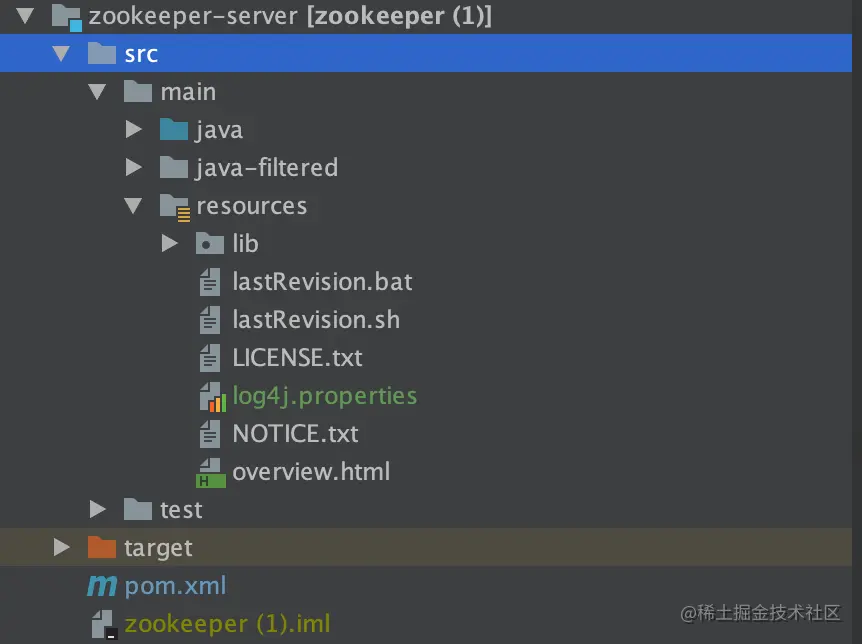
Task: Select the resources folder label
Action: 252,206
